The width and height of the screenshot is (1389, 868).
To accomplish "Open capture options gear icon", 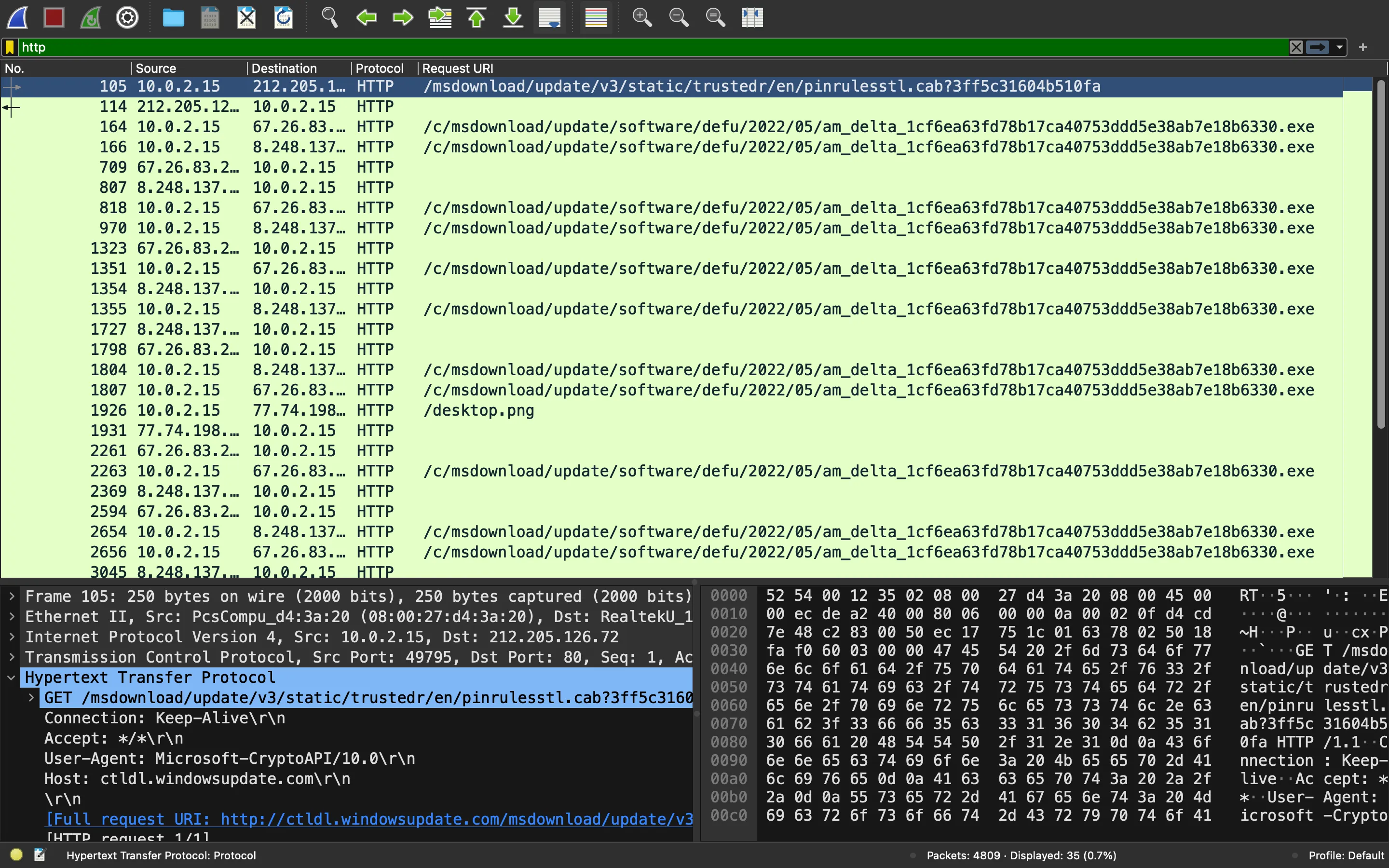I will 127,17.
